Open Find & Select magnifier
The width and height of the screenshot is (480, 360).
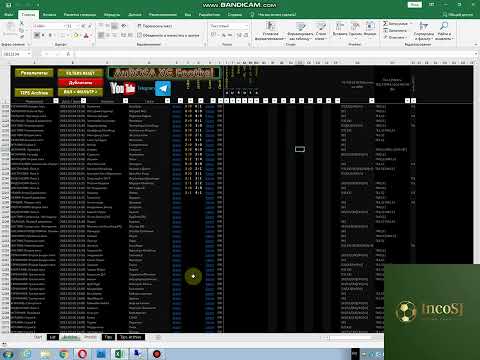(444, 31)
